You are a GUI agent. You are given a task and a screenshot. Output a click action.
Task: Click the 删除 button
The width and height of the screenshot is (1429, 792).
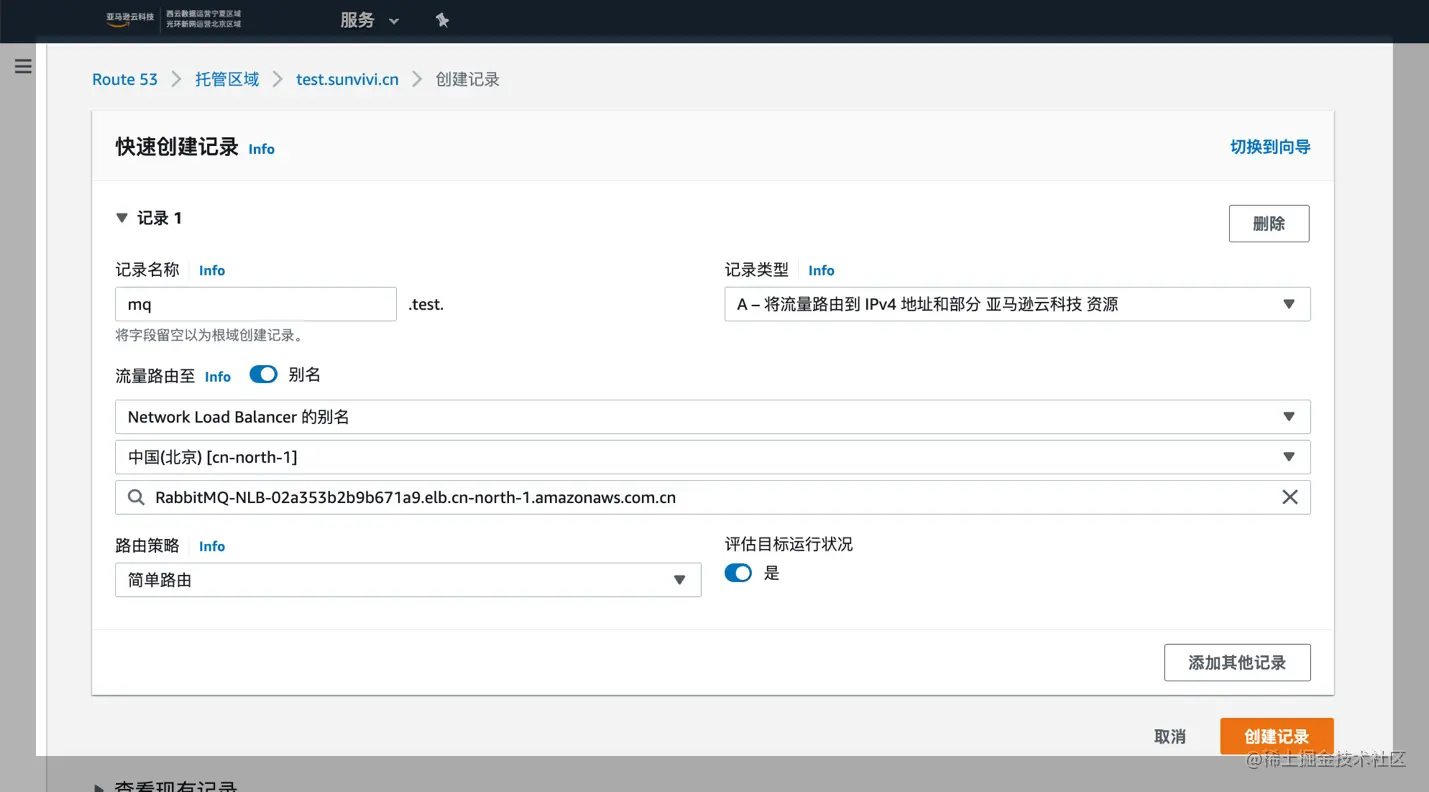pyautogui.click(x=1269, y=223)
